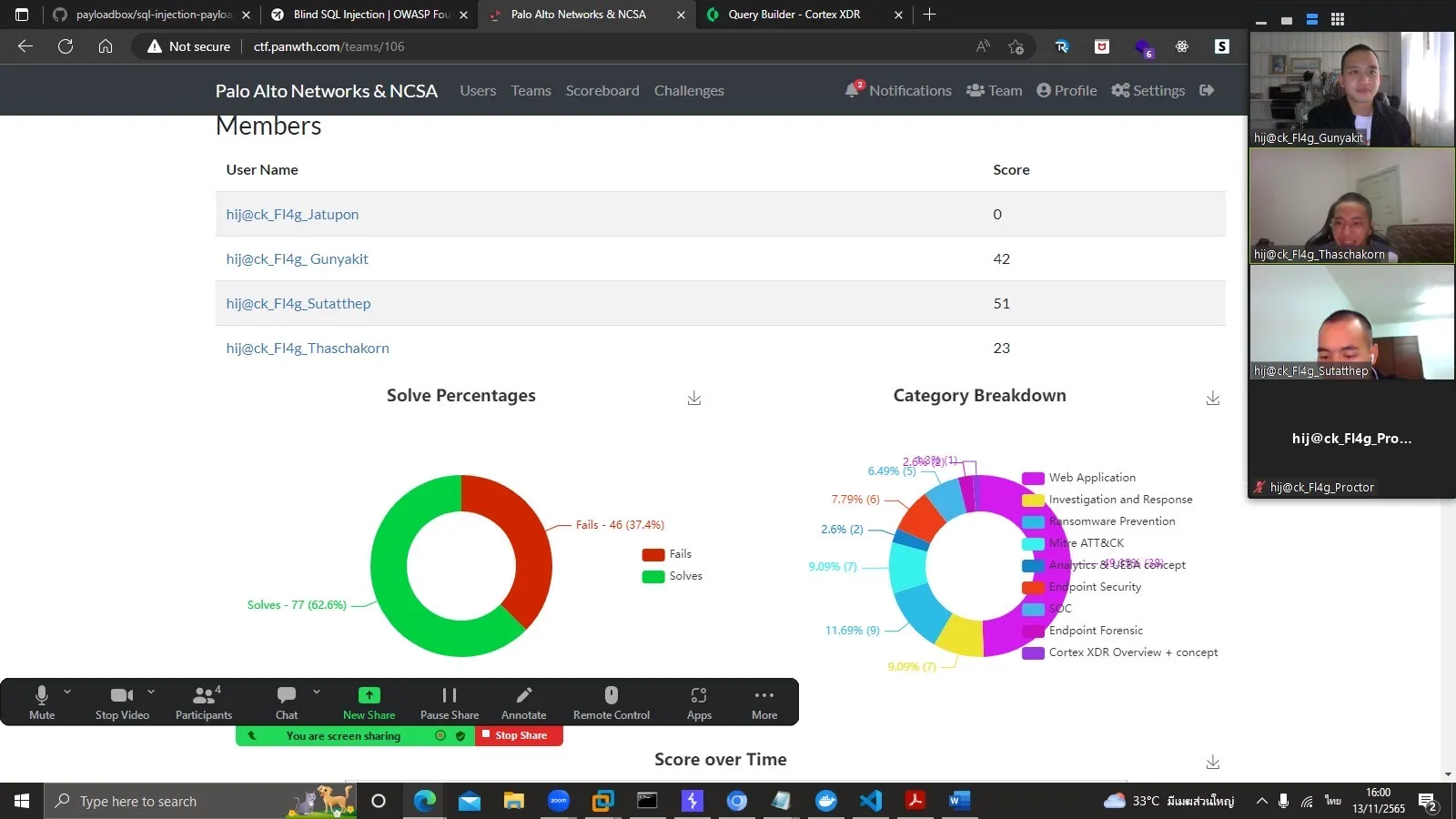
Task: Refresh the browser page
Action: (66, 46)
